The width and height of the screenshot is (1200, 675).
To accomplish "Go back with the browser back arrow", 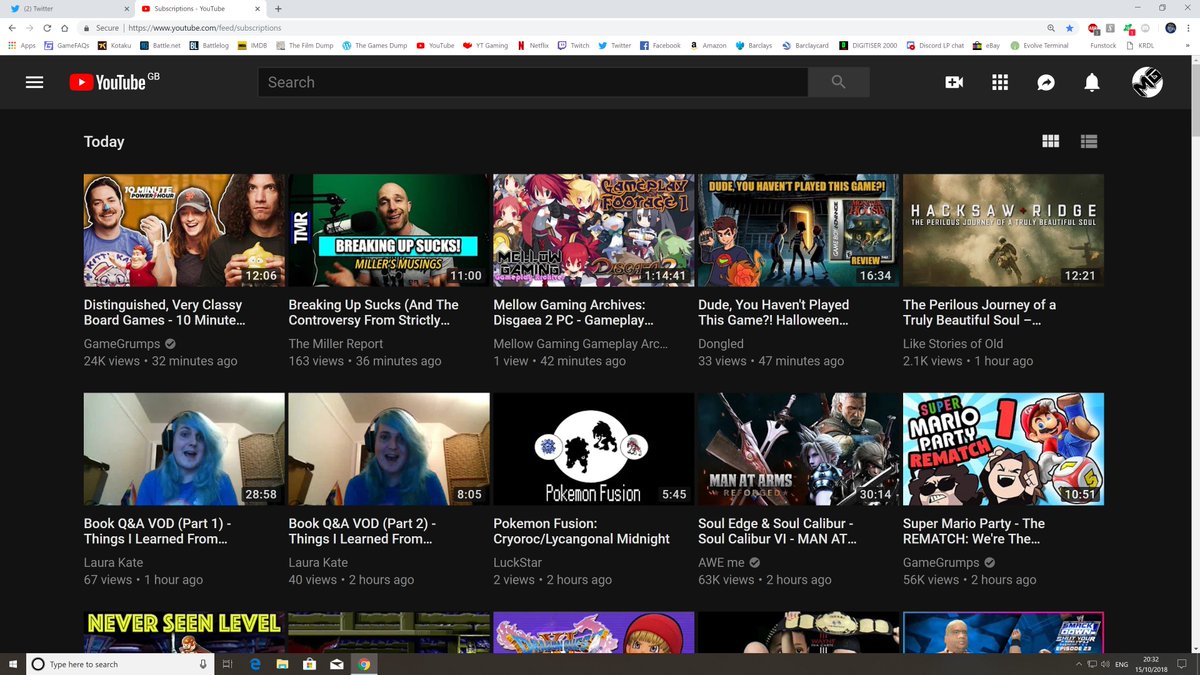I will [12, 28].
